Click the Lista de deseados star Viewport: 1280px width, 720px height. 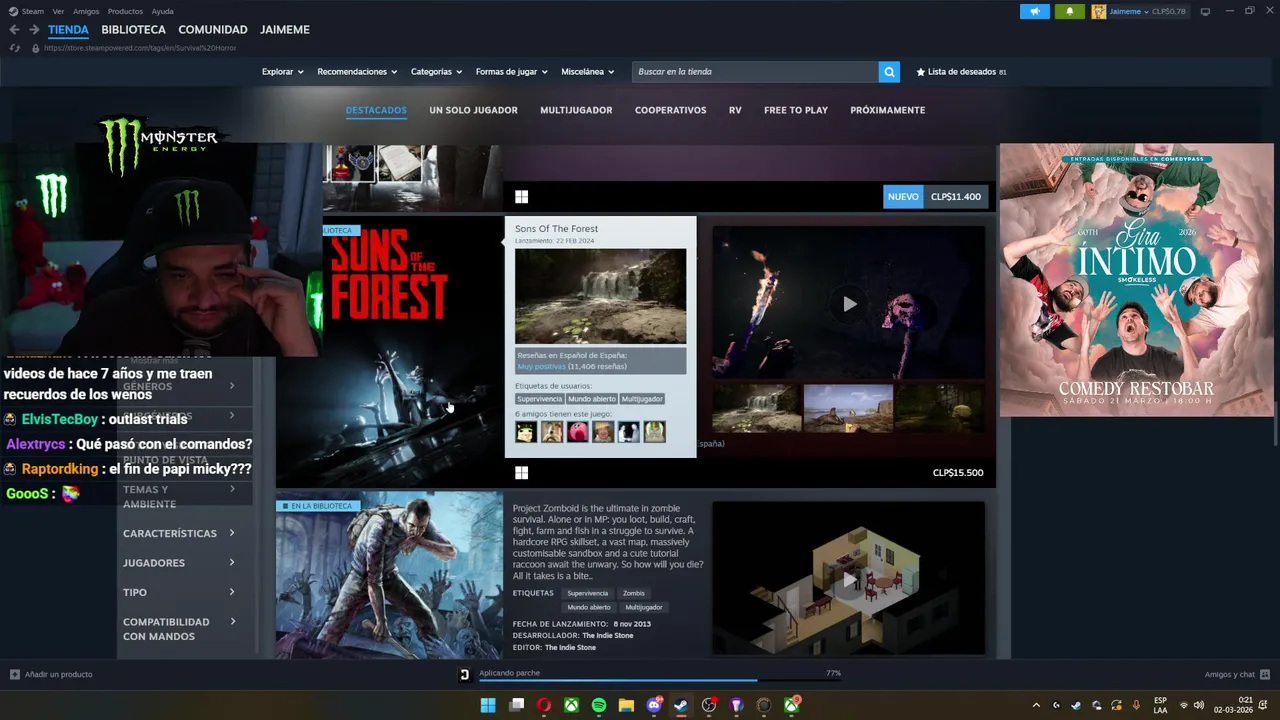921,72
